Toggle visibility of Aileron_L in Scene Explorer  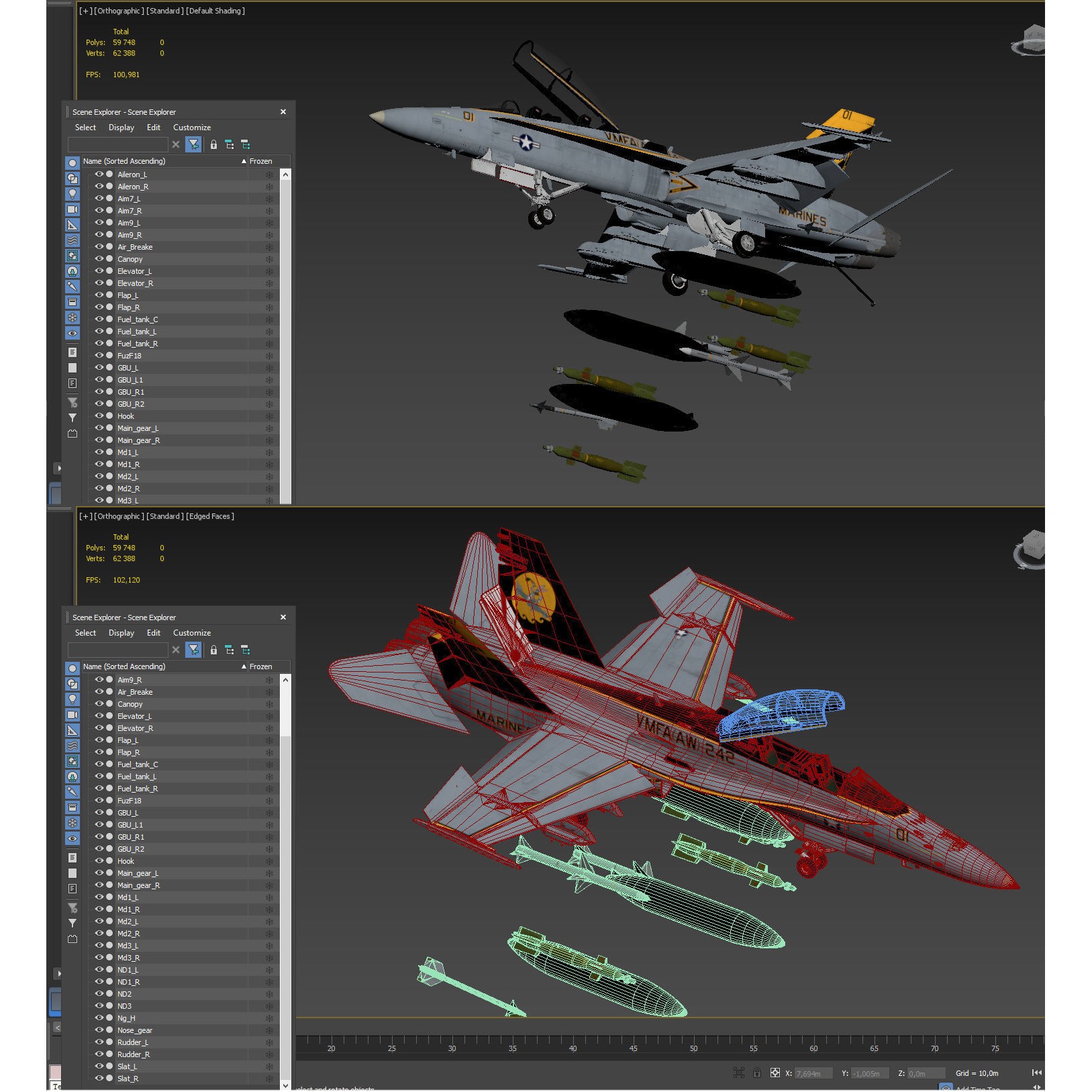[99, 174]
